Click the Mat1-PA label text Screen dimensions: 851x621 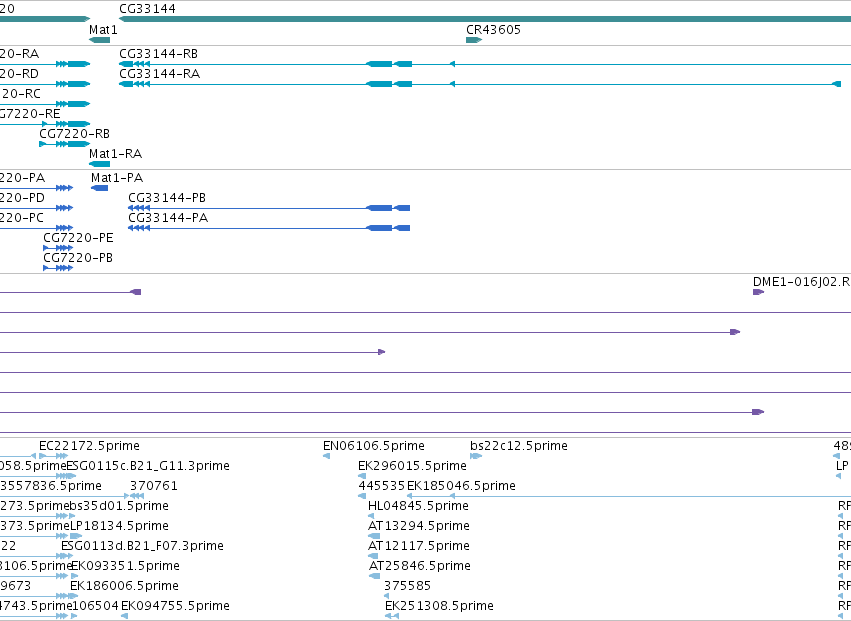117,178
